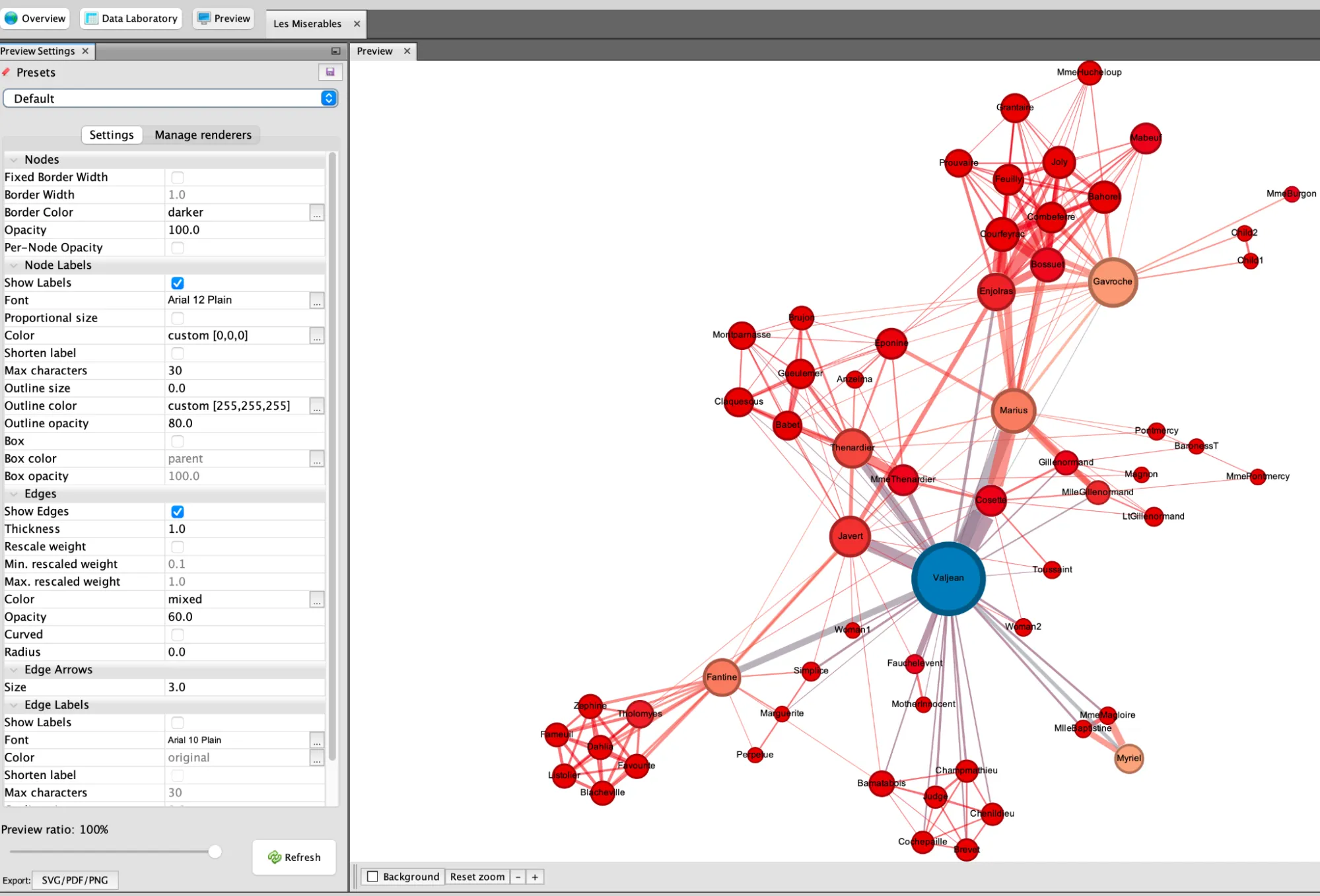Minimize the Preview Settings panel icon
Viewport: 1320px width, 896px height.
335,51
